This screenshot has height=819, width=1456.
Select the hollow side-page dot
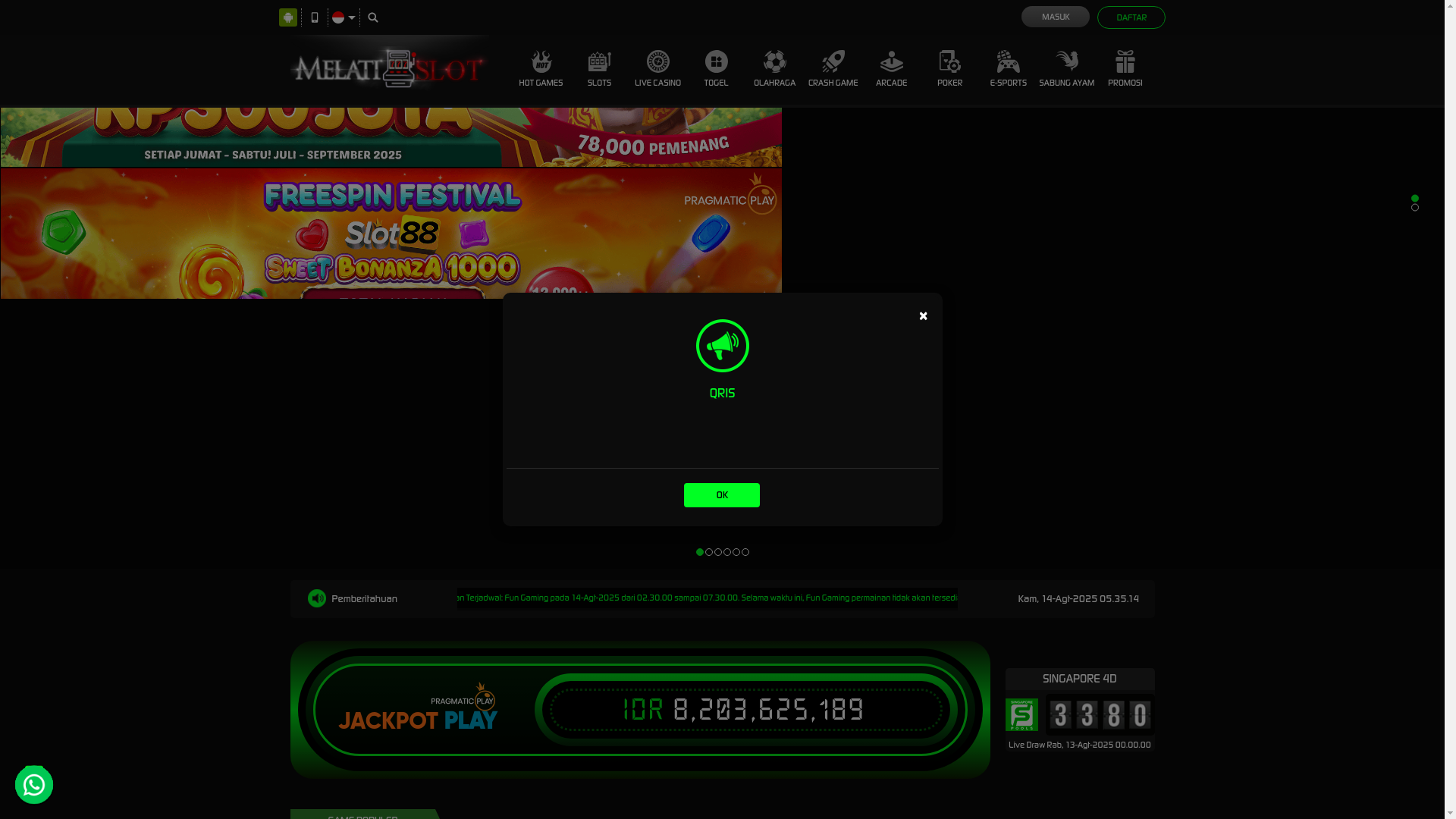(x=1415, y=208)
